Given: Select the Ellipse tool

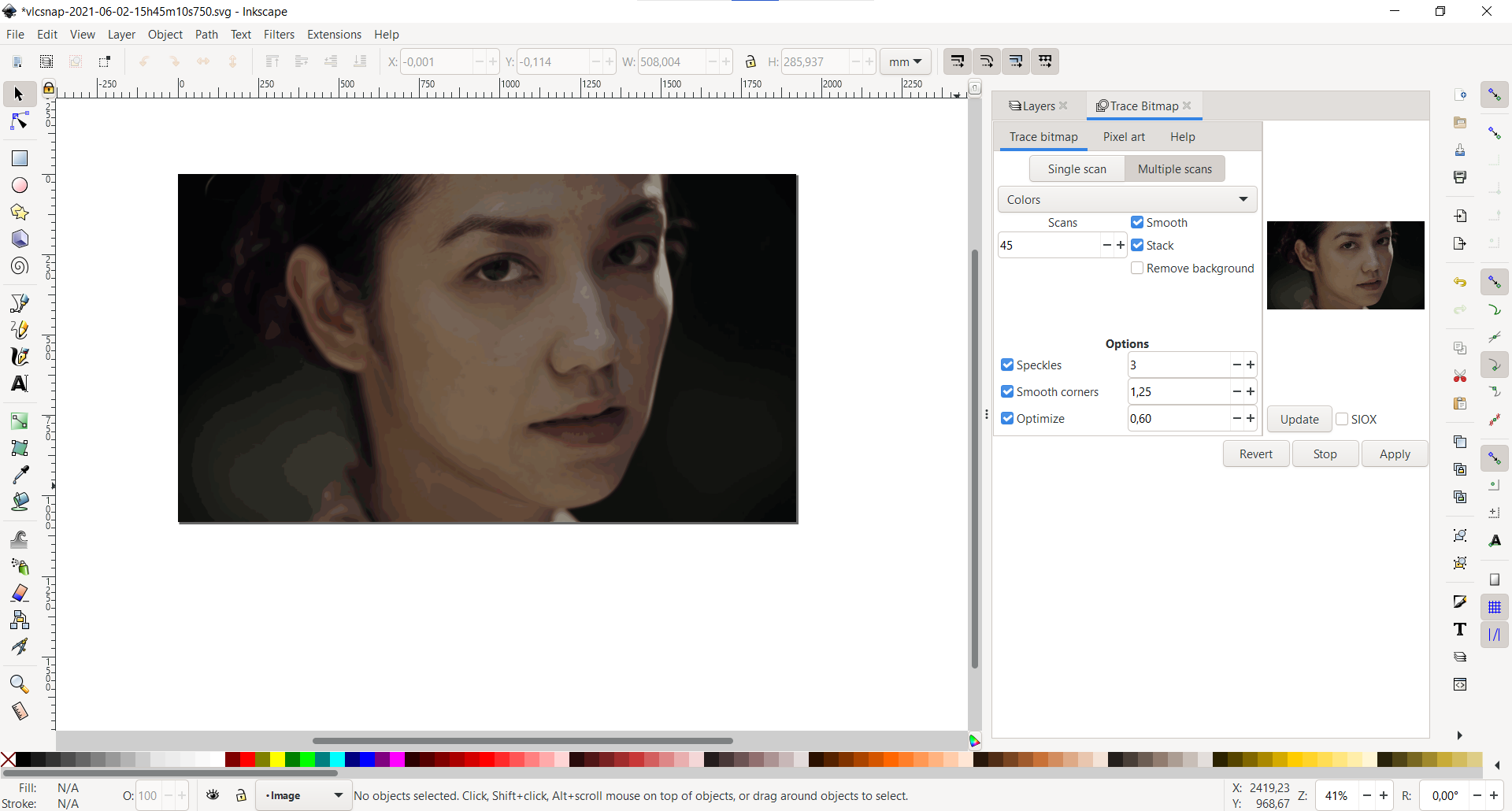Looking at the screenshot, I should (x=20, y=185).
